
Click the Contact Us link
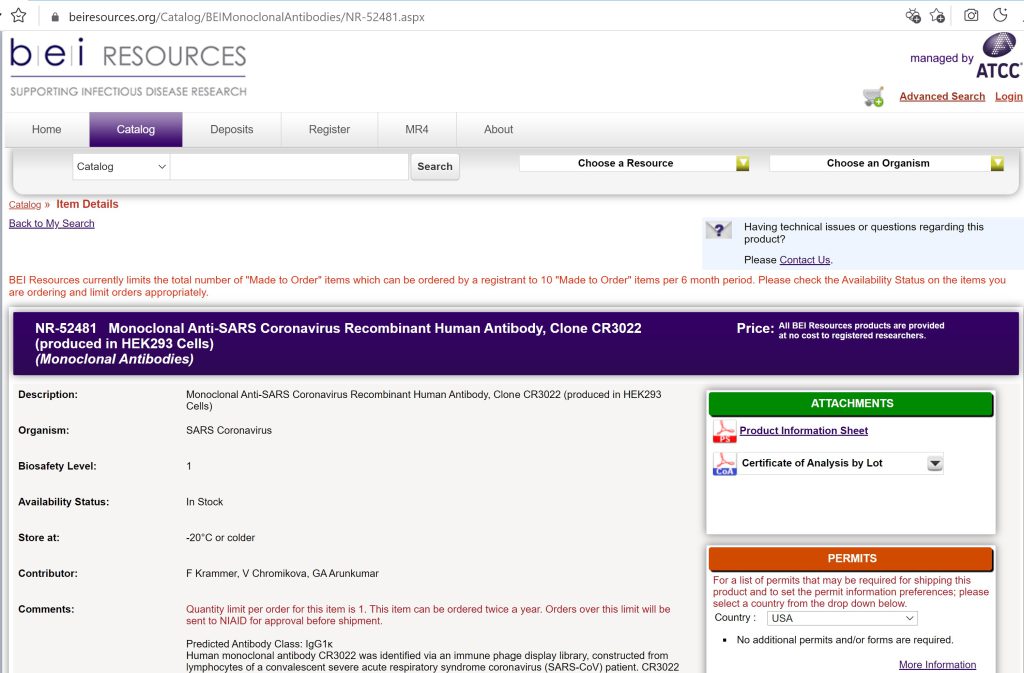click(x=805, y=260)
